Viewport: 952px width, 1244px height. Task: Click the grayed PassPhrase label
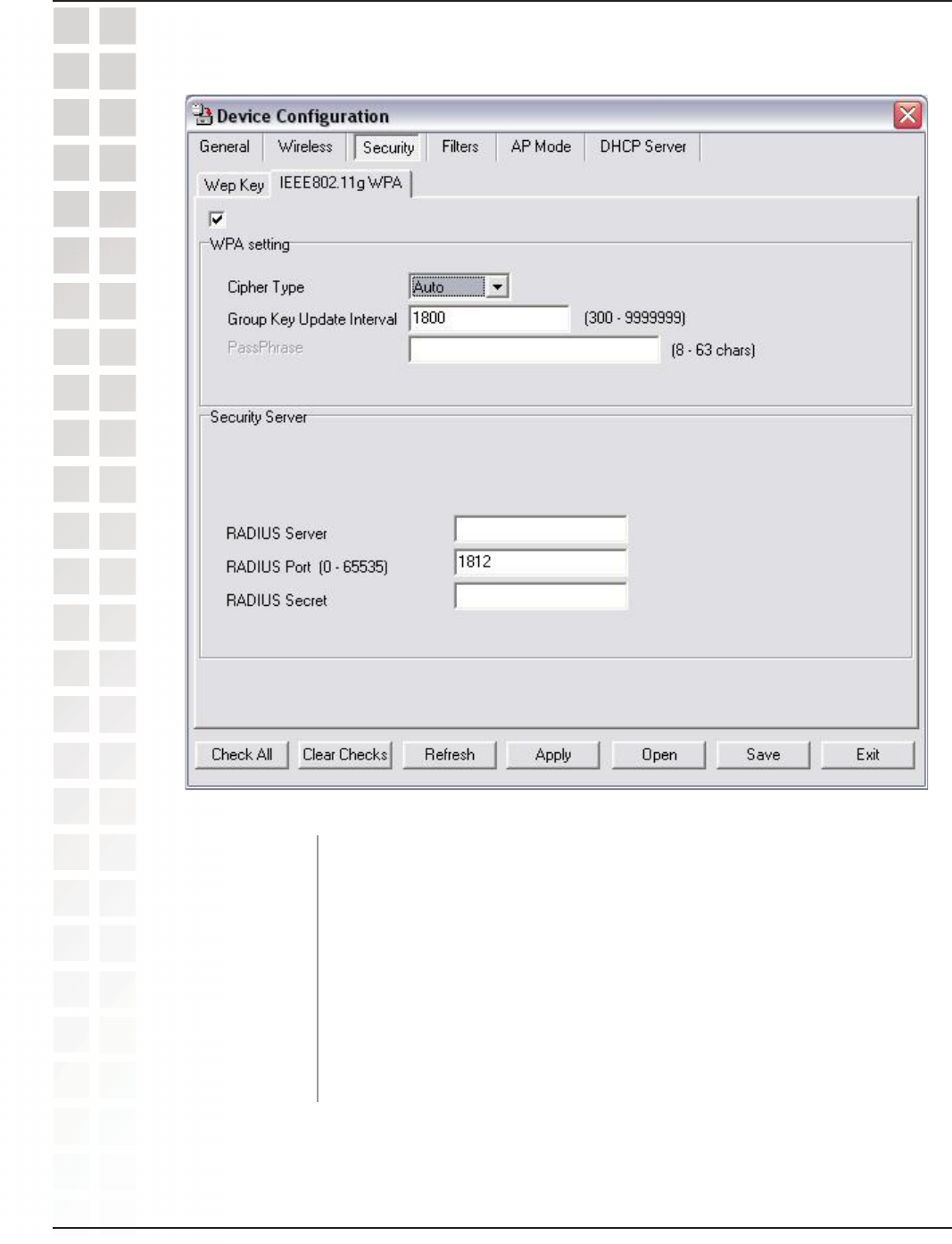click(x=265, y=347)
